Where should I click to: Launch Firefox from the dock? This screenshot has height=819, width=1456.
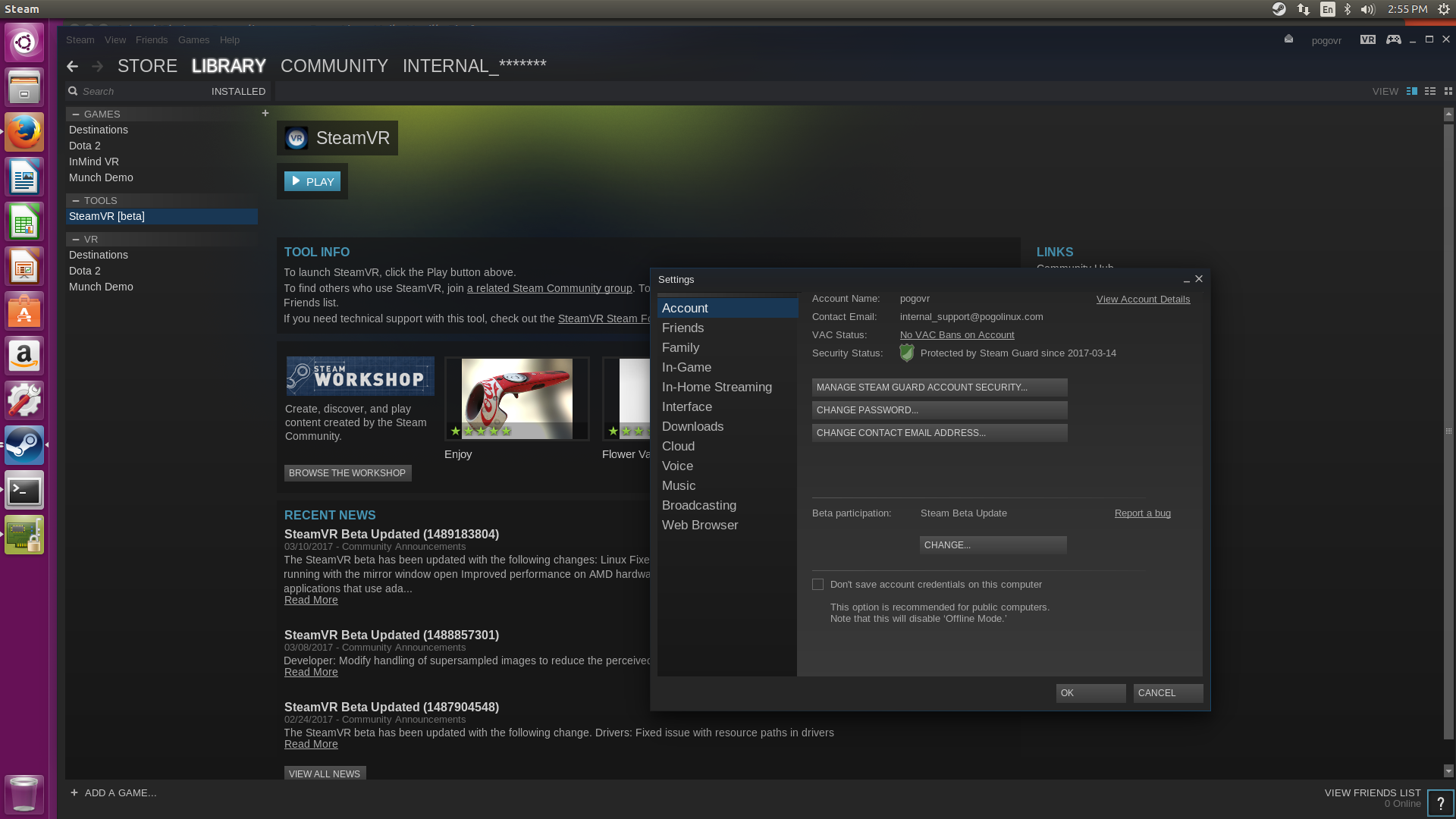coord(24,133)
